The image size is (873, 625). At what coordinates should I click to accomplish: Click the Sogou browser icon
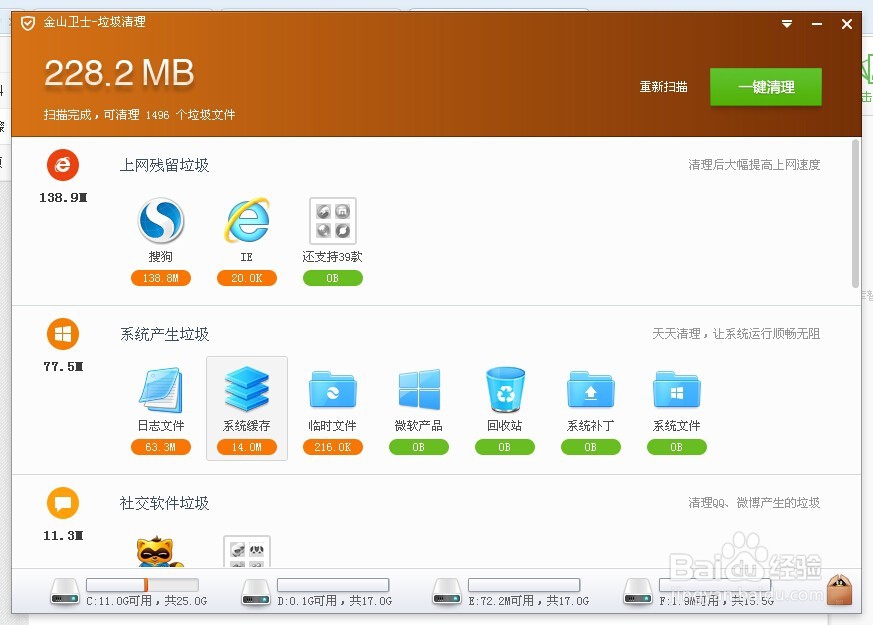pyautogui.click(x=161, y=220)
